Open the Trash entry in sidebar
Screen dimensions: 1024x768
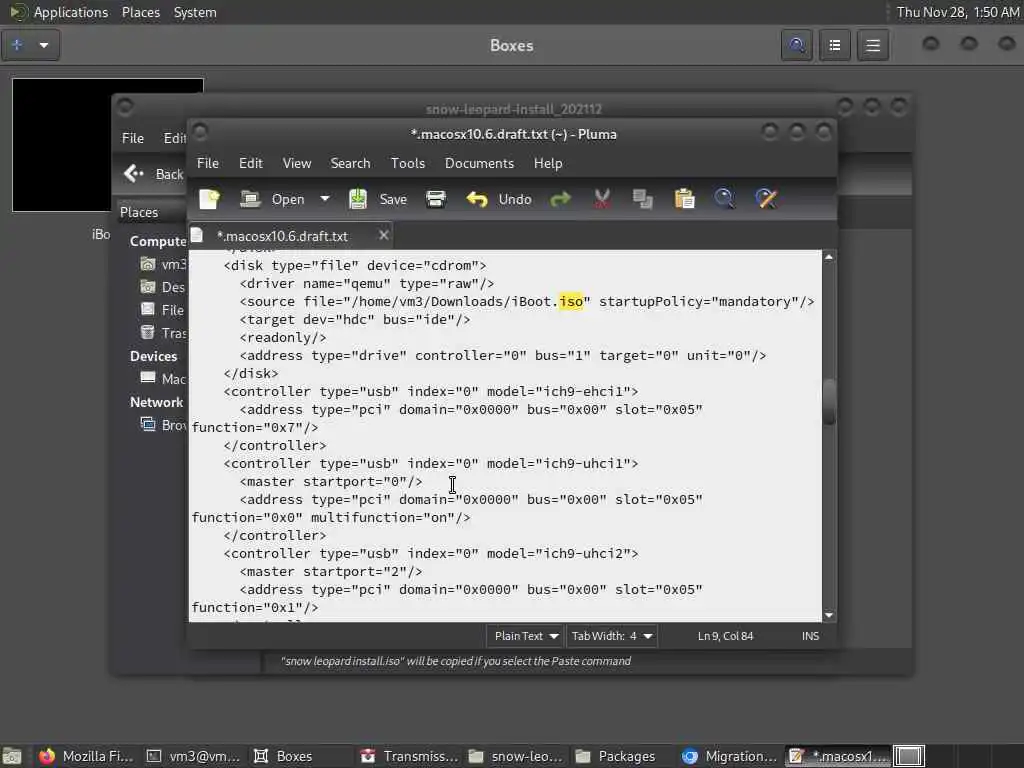[163, 333]
